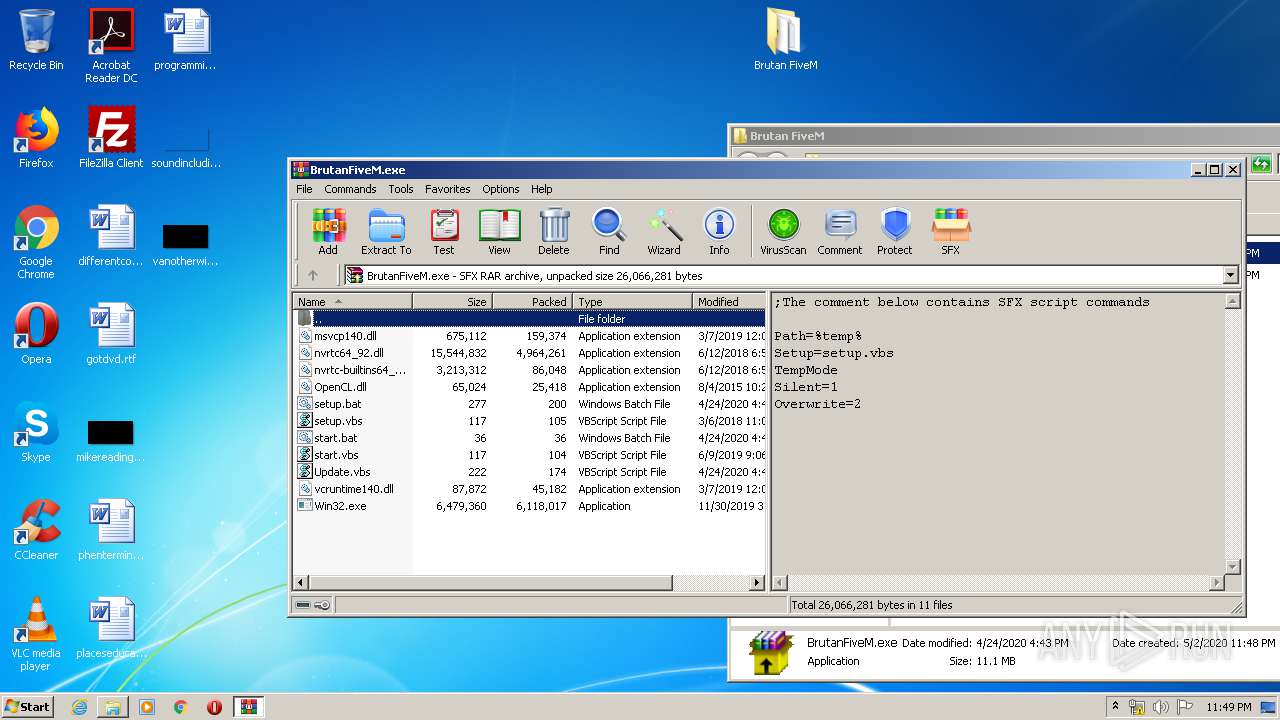The width and height of the screenshot is (1280, 720).
Task: Open FileZilla Client desktop shortcut
Action: point(111,138)
